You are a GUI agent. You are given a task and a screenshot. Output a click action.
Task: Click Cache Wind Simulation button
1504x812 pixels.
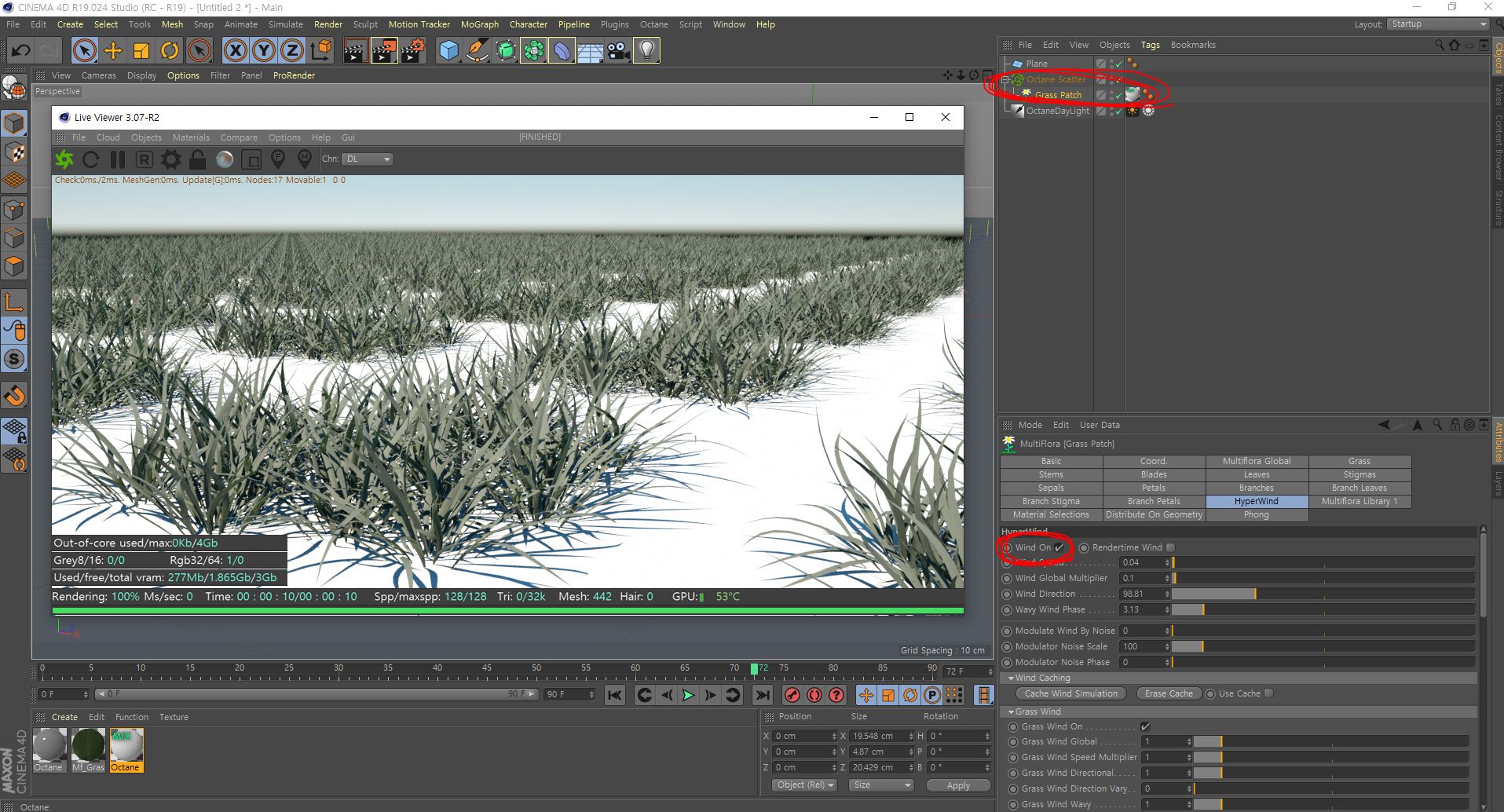(1070, 693)
